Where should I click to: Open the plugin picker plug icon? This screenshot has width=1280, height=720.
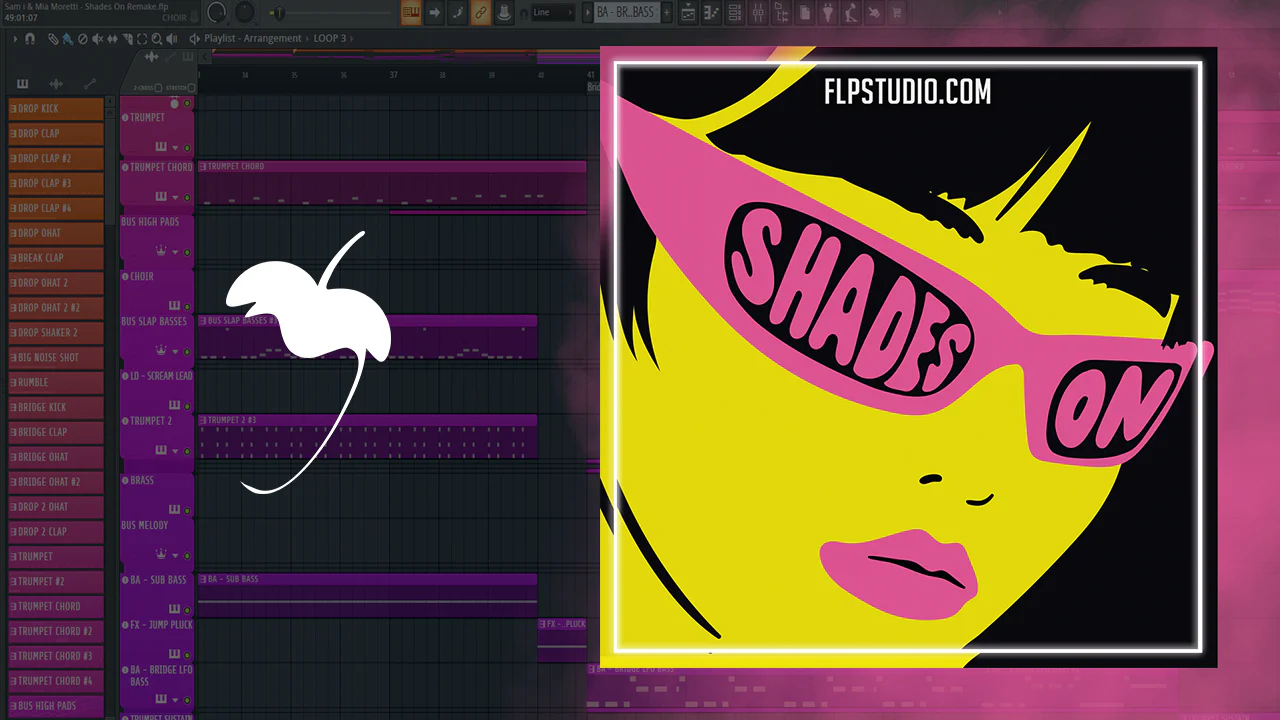tap(828, 12)
